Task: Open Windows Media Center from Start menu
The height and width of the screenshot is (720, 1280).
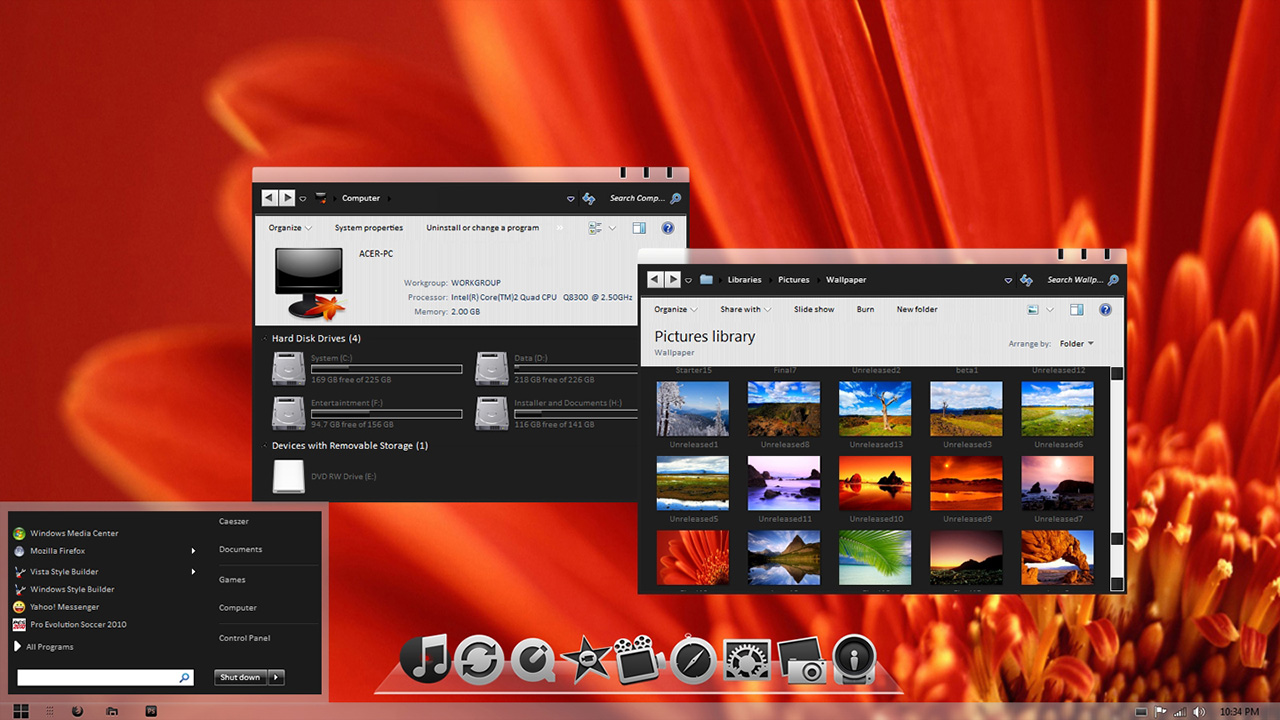Action: click(65, 533)
